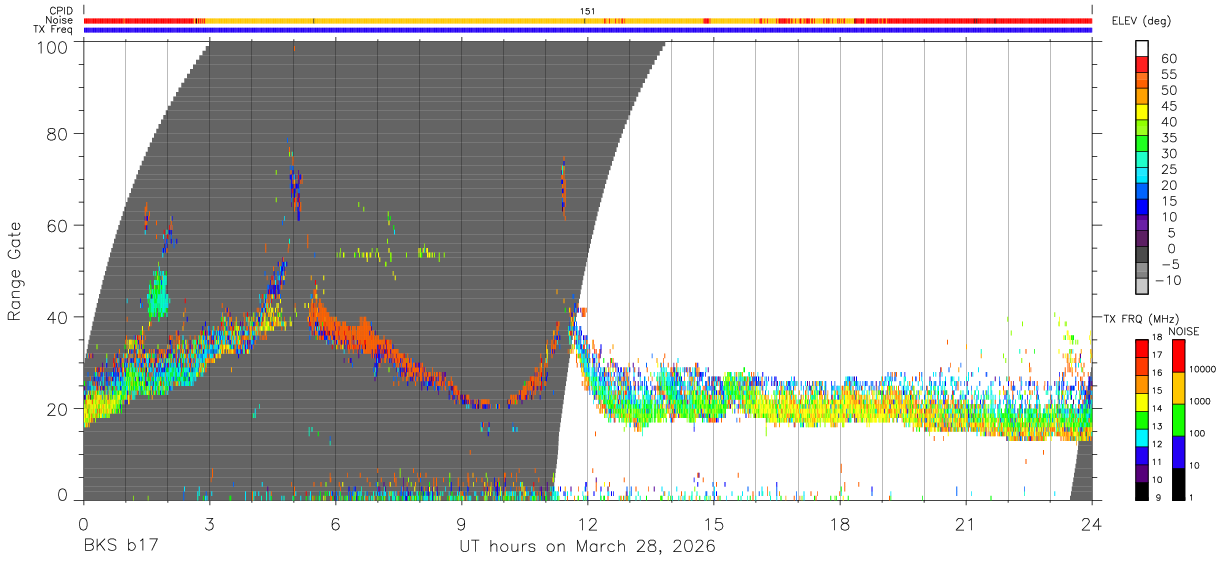Click the '9' tick on the UT hours axis

(x=462, y=524)
